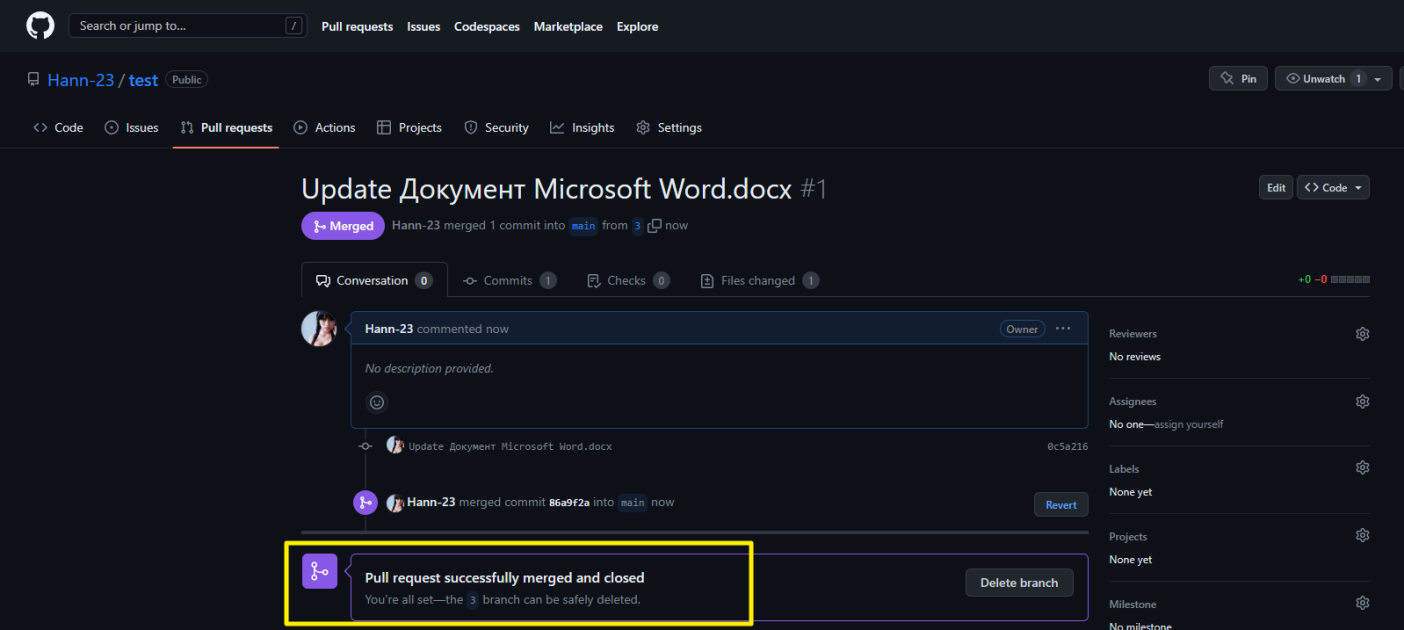Open the comment options three-dot menu

point(1063,329)
